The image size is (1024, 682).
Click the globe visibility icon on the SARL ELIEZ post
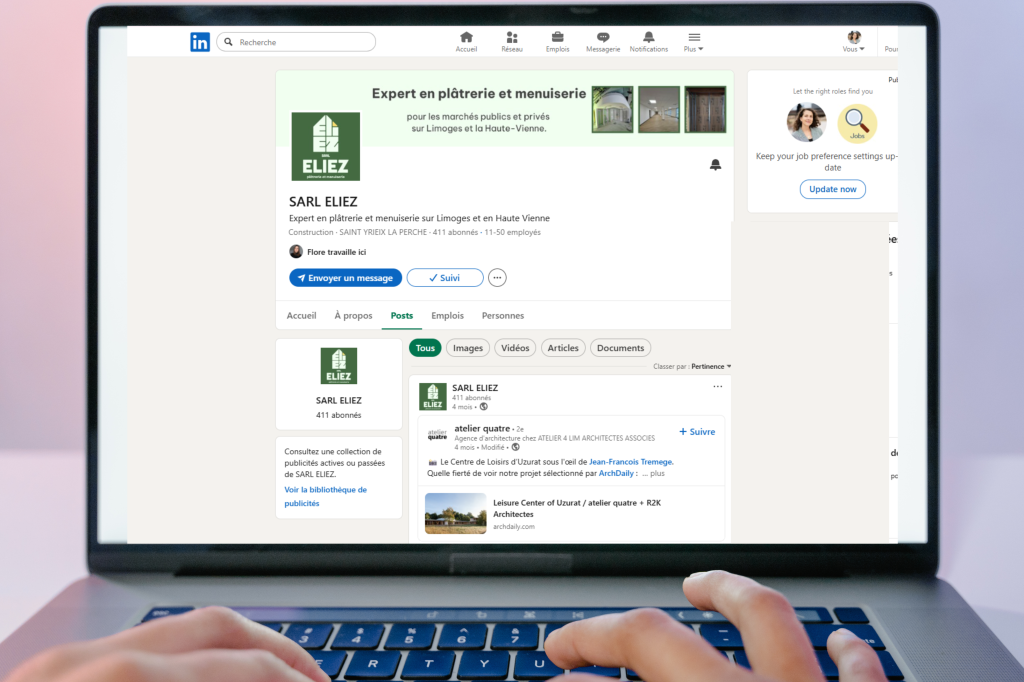(484, 407)
